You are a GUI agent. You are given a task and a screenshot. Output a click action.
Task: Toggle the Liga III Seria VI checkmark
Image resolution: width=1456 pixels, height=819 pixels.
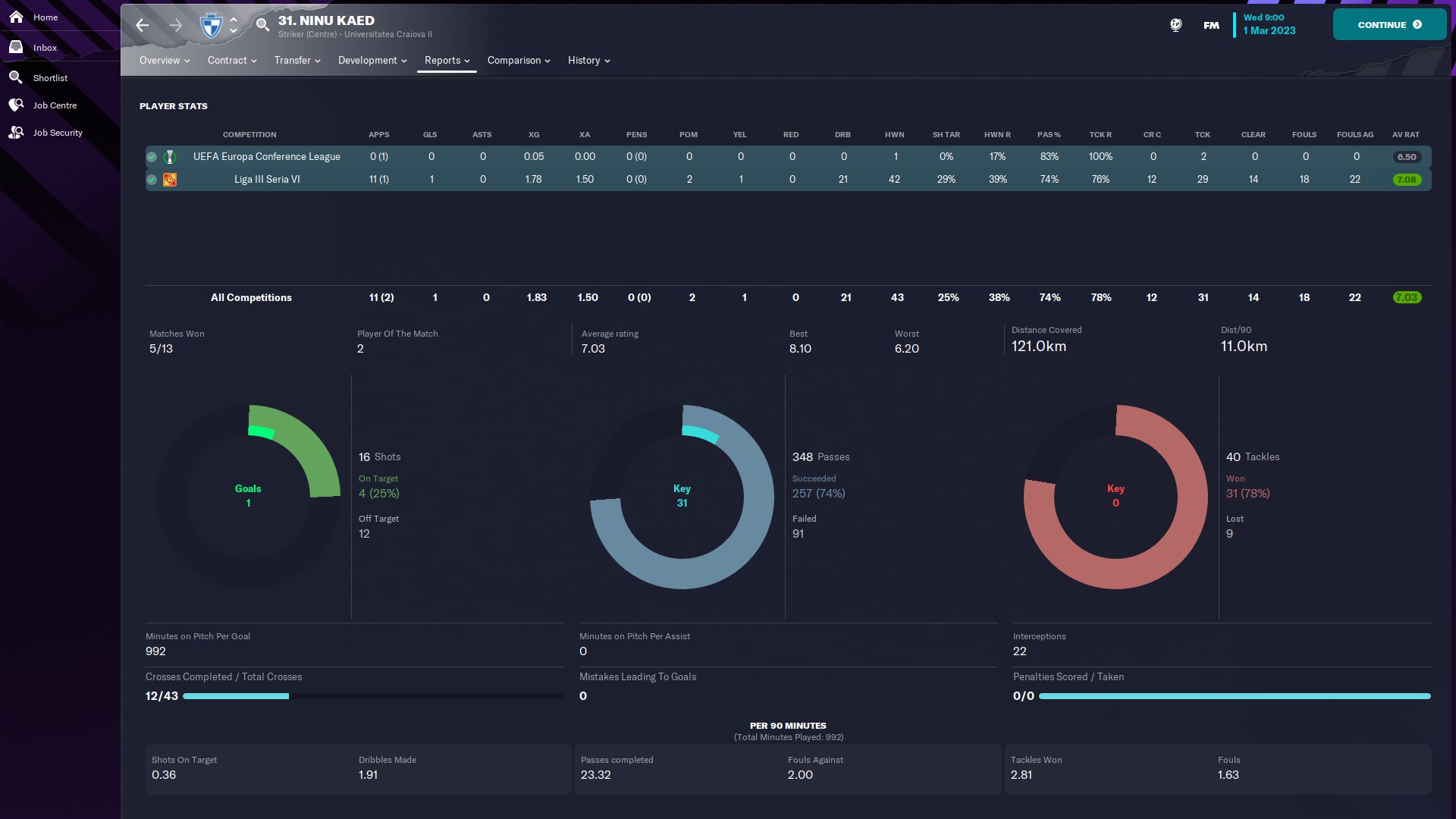point(152,180)
